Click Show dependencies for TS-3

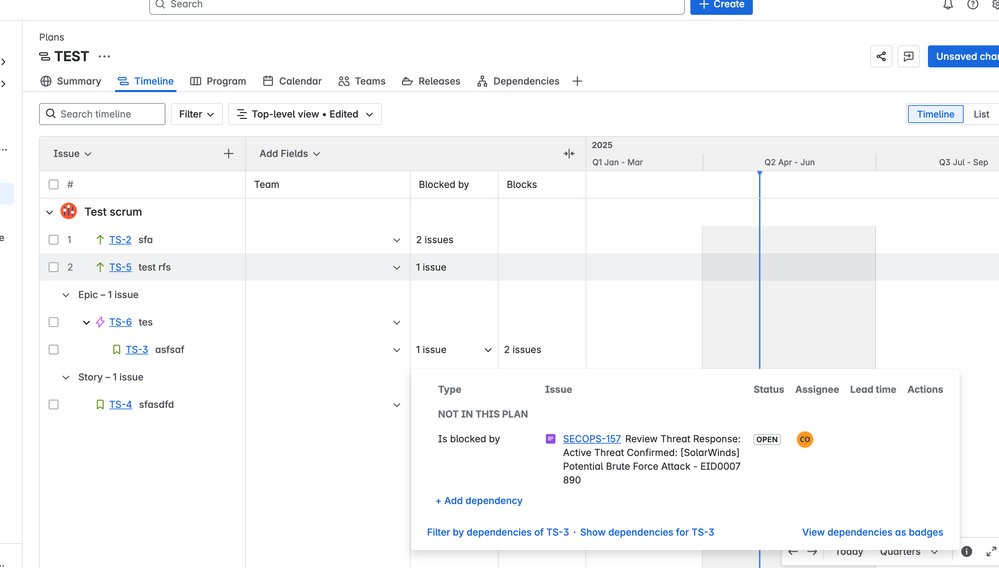coord(647,532)
